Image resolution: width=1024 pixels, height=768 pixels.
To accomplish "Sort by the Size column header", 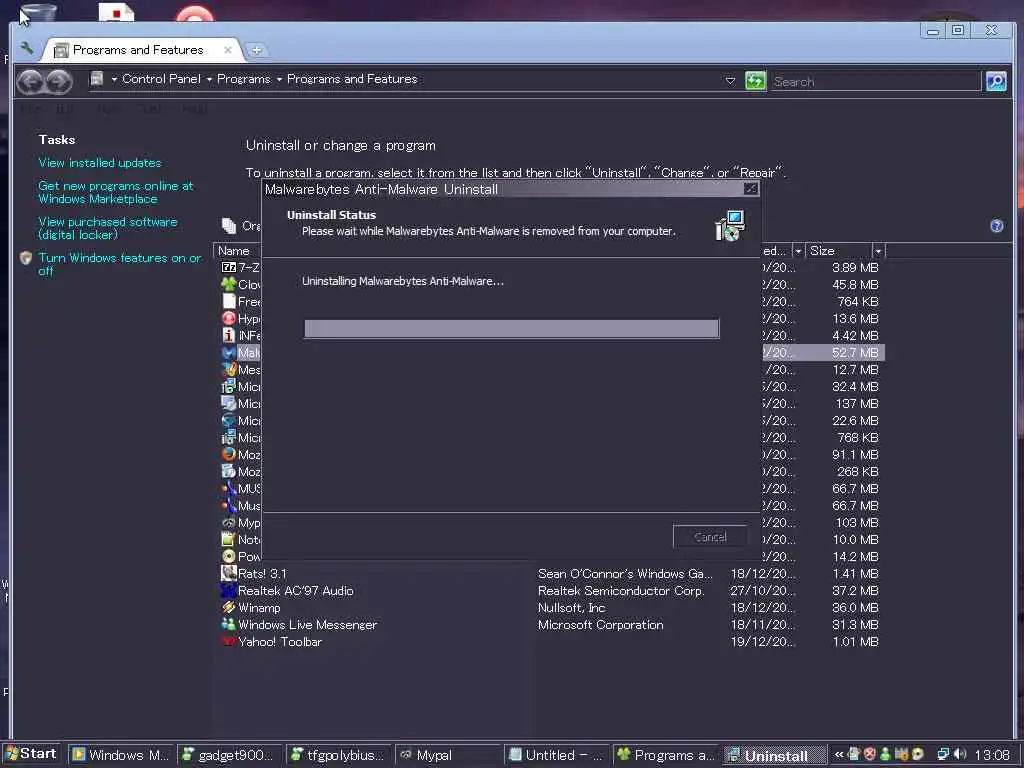I will (839, 251).
